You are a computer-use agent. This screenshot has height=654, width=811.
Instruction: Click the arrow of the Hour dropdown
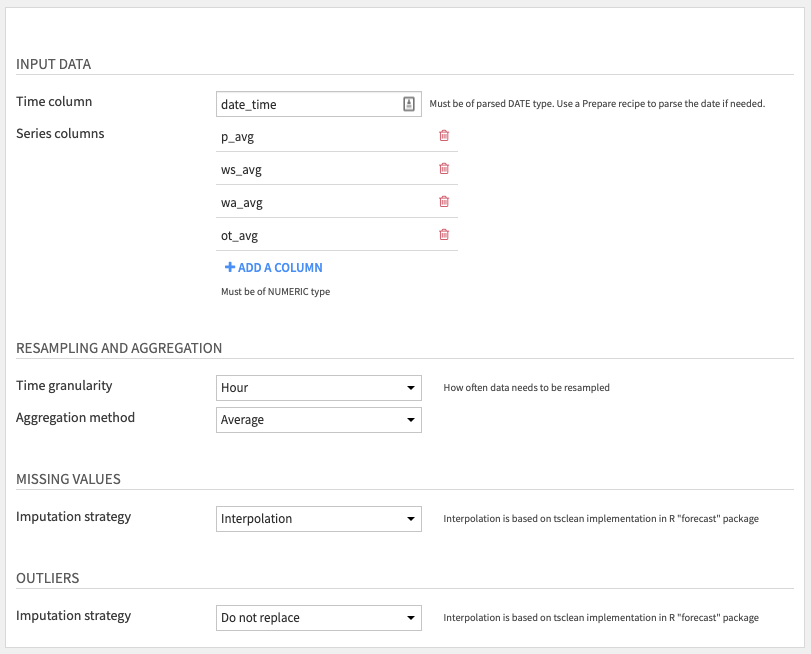[411, 388]
